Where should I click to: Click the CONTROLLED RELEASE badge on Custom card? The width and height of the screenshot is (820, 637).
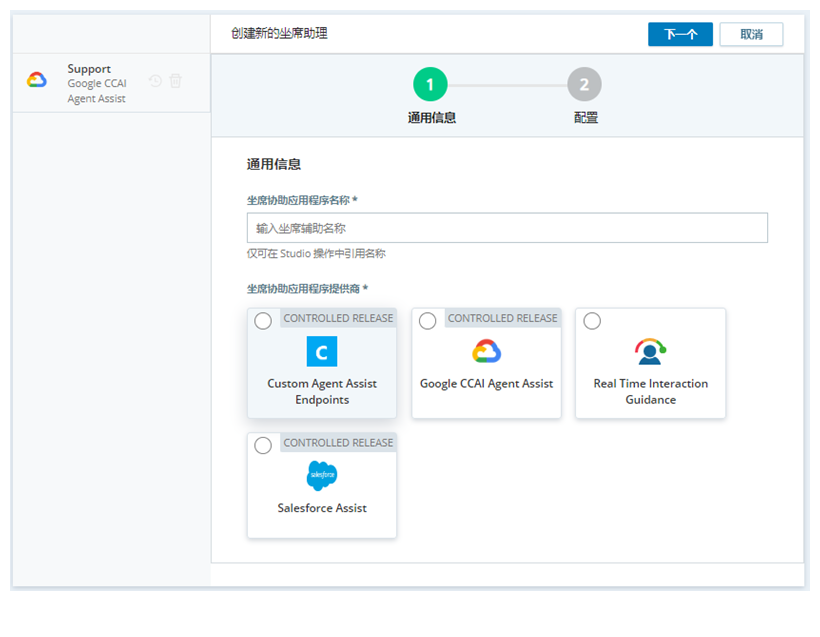point(338,318)
